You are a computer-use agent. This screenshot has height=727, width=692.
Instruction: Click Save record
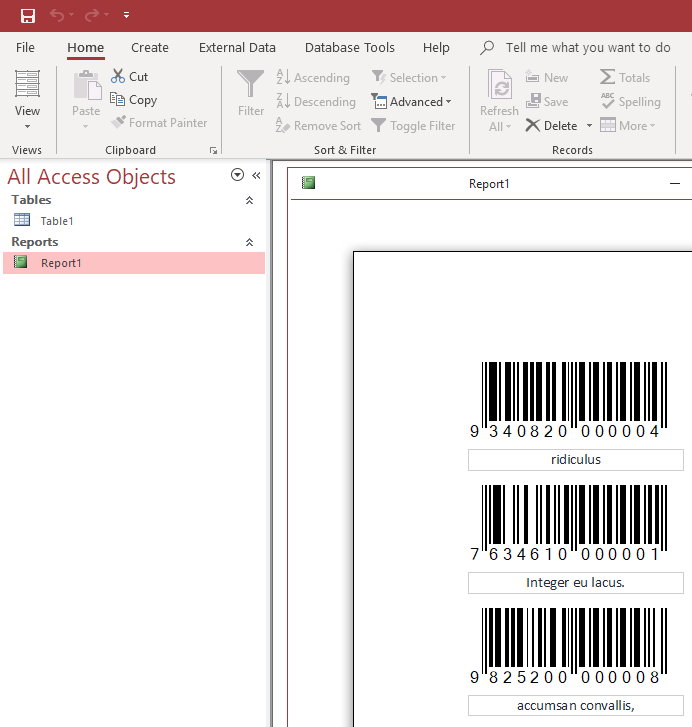point(547,102)
